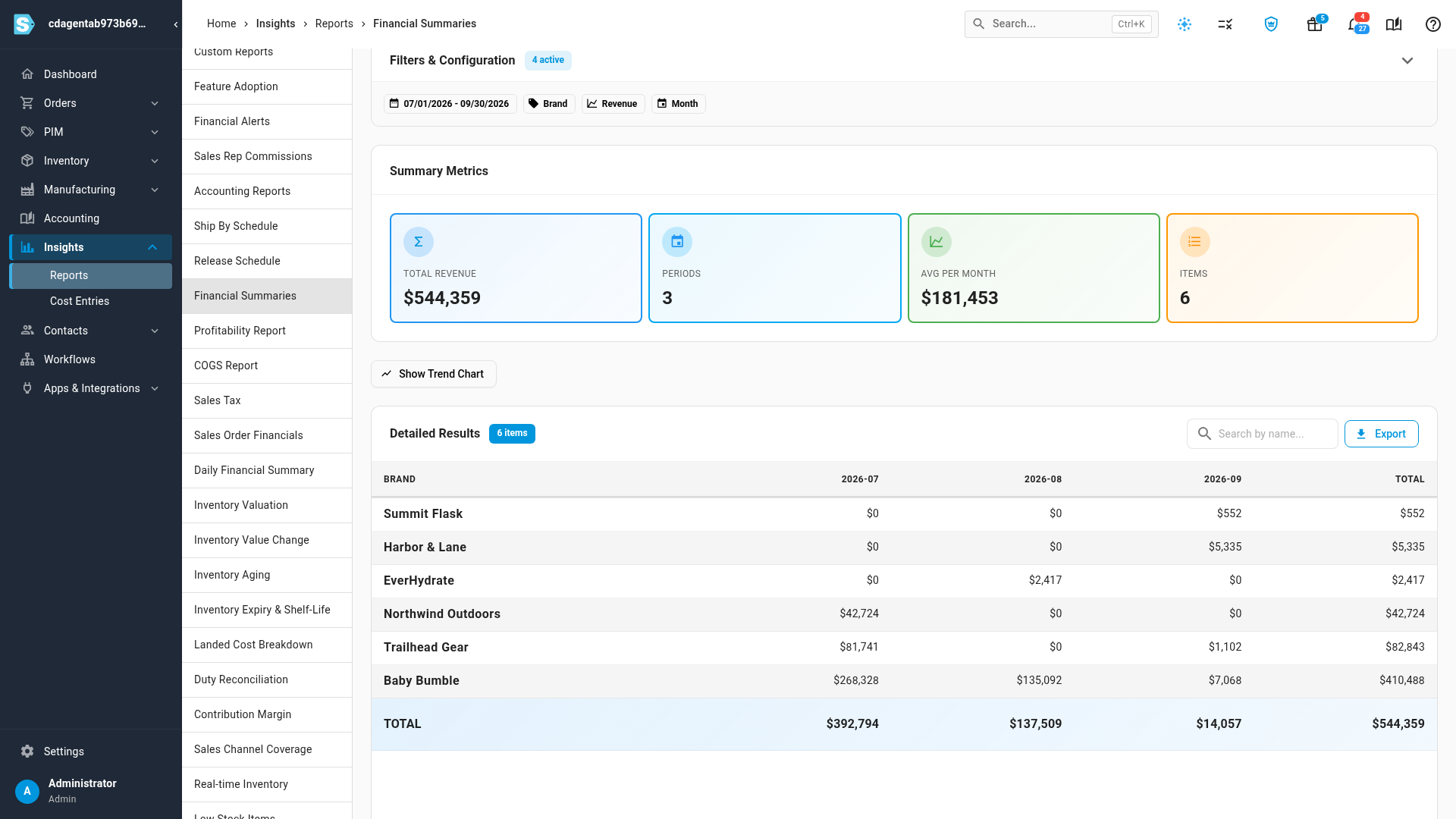Open notifications bell icon

[x=1354, y=24]
